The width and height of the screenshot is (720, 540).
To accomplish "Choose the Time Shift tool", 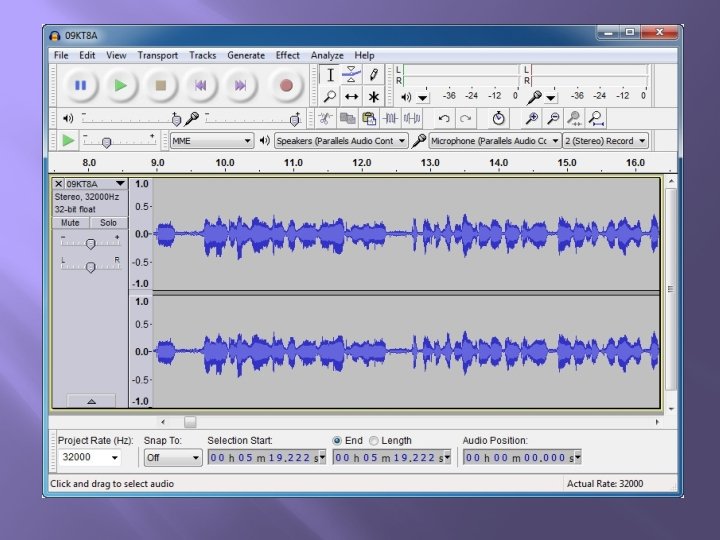I will (x=351, y=97).
